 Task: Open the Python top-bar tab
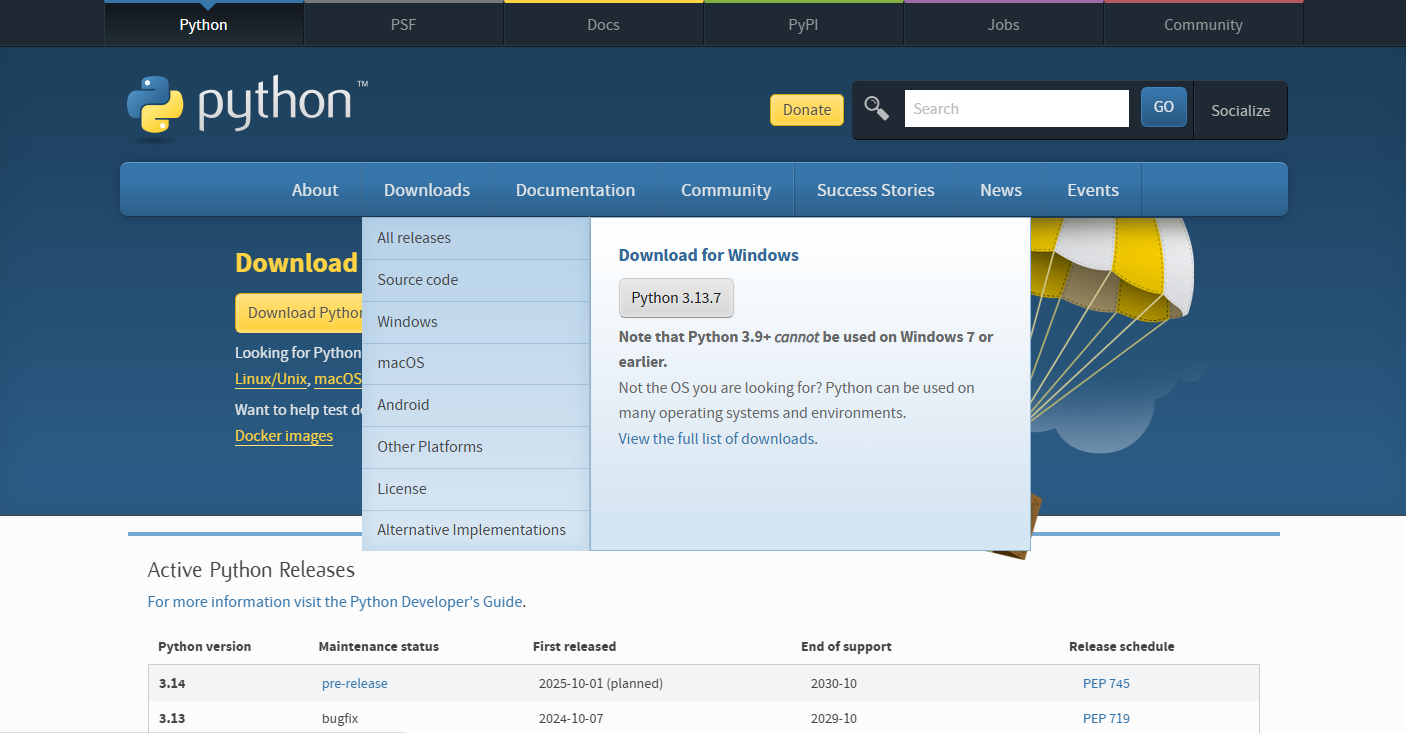203,25
